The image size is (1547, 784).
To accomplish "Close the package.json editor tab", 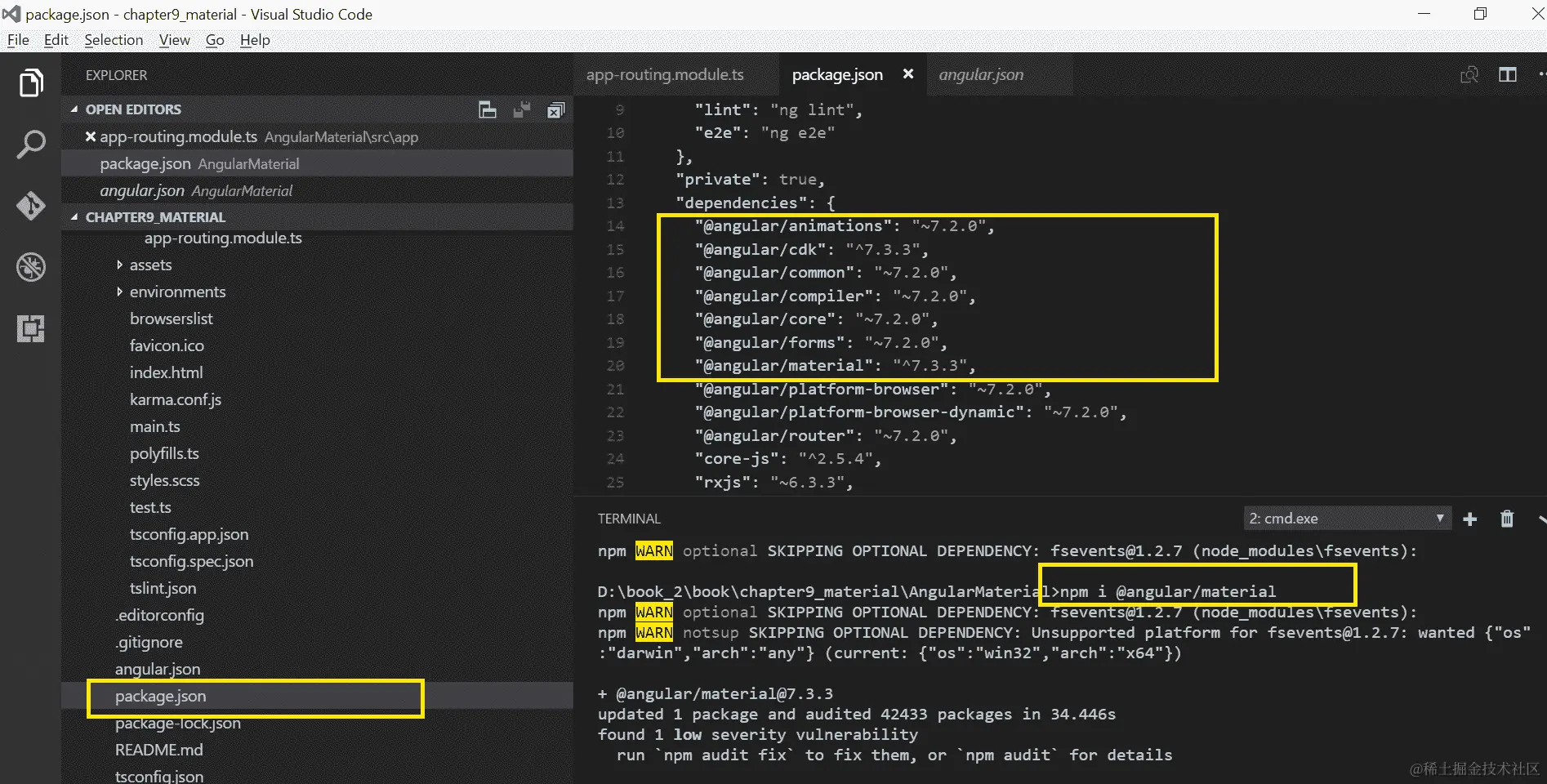I will 908,74.
